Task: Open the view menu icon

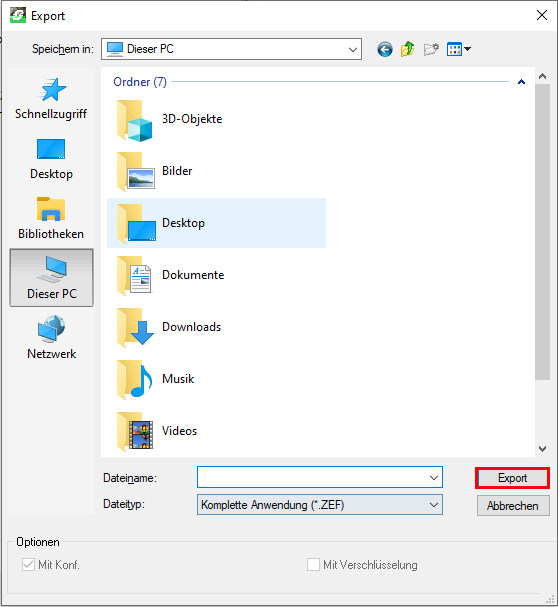Action: (458, 49)
